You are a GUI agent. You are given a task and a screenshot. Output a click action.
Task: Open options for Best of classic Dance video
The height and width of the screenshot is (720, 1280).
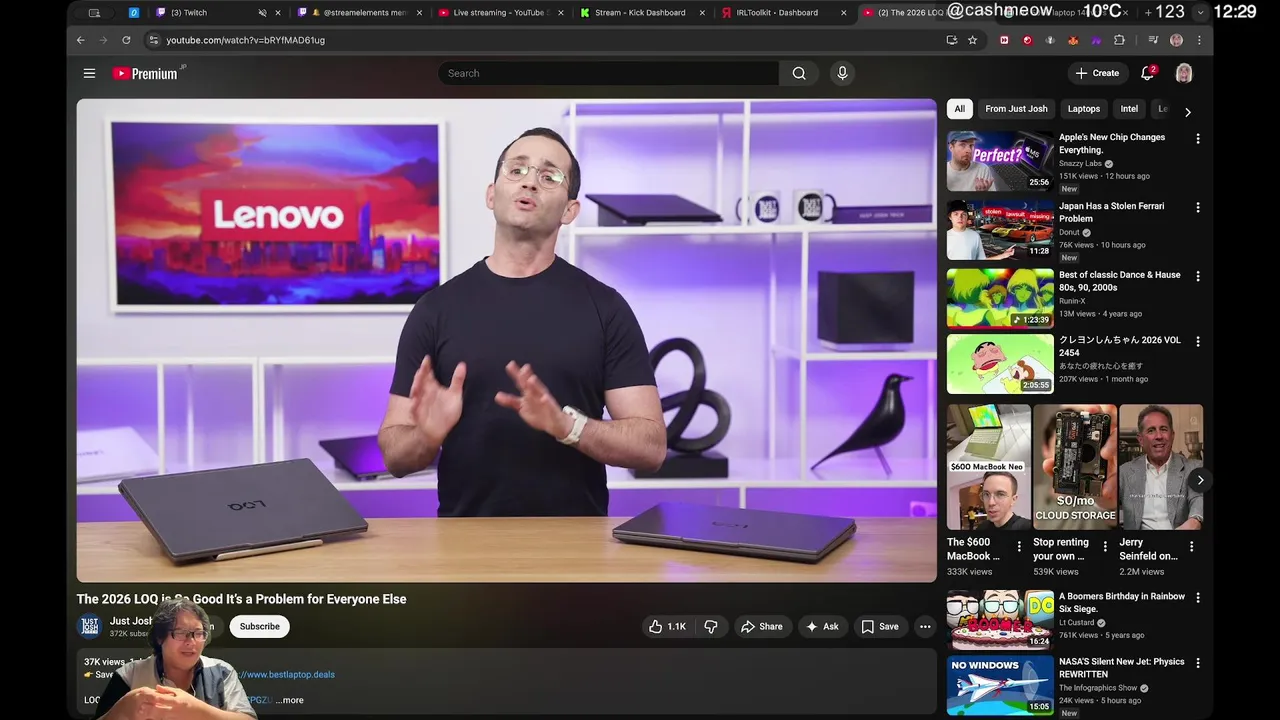point(1198,276)
